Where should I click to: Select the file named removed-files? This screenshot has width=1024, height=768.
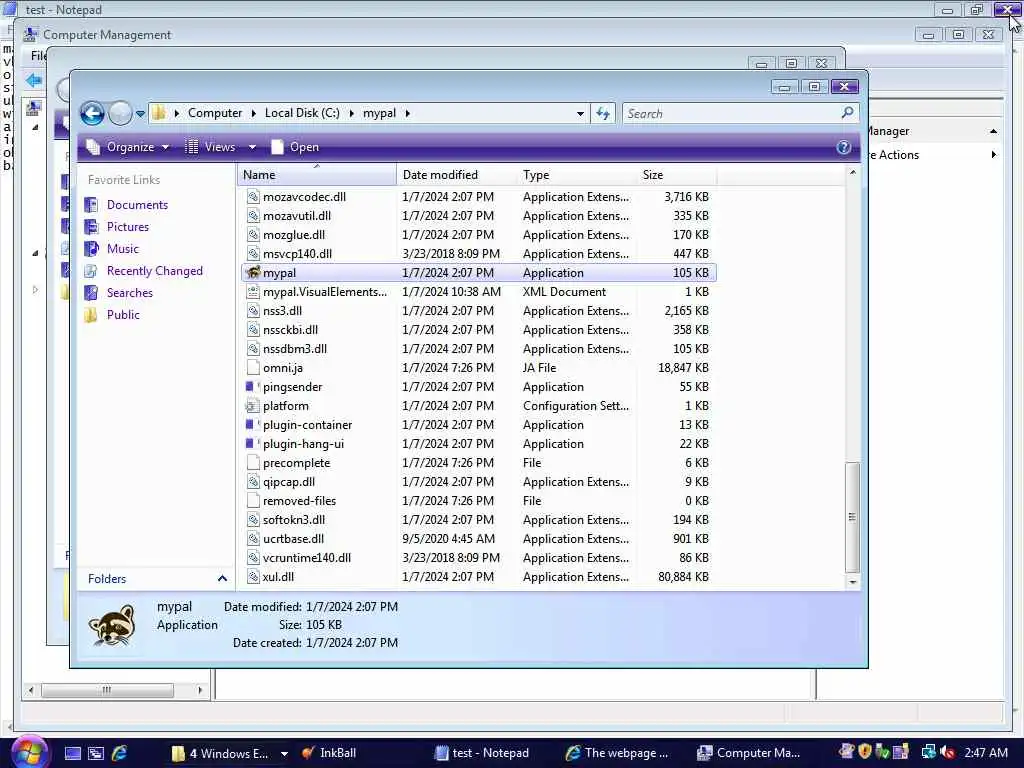coord(299,501)
